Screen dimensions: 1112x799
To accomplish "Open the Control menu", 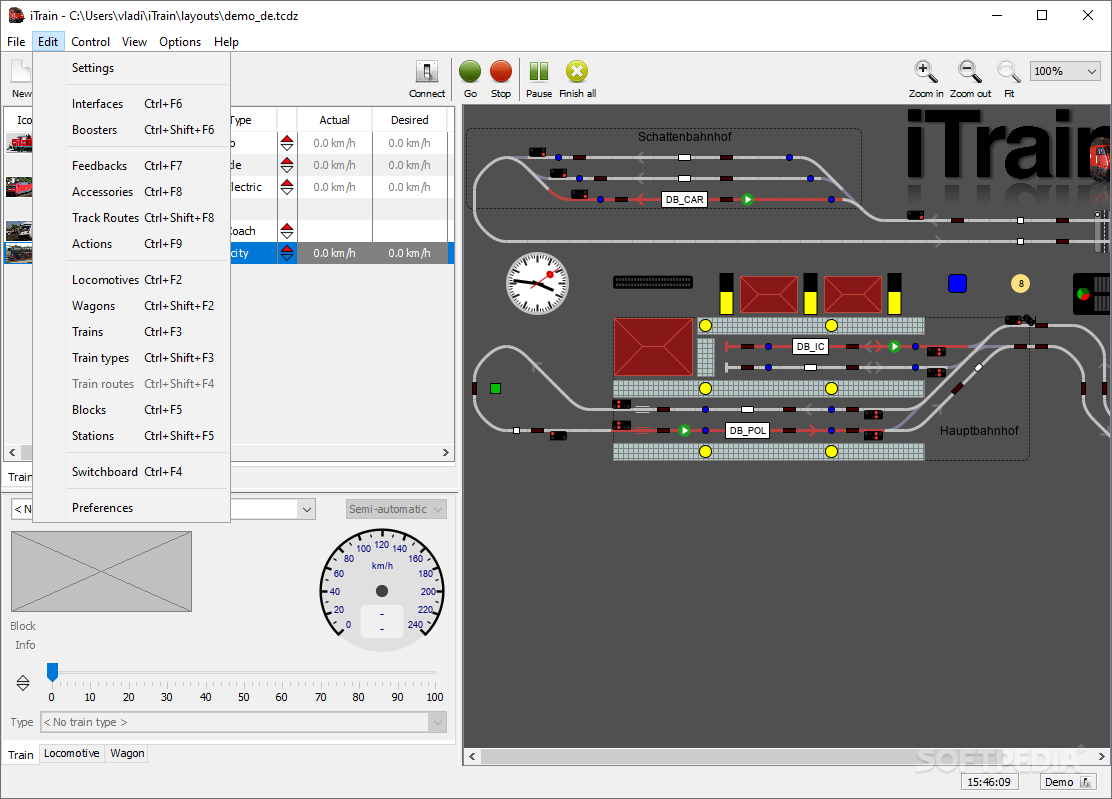I will tap(90, 42).
